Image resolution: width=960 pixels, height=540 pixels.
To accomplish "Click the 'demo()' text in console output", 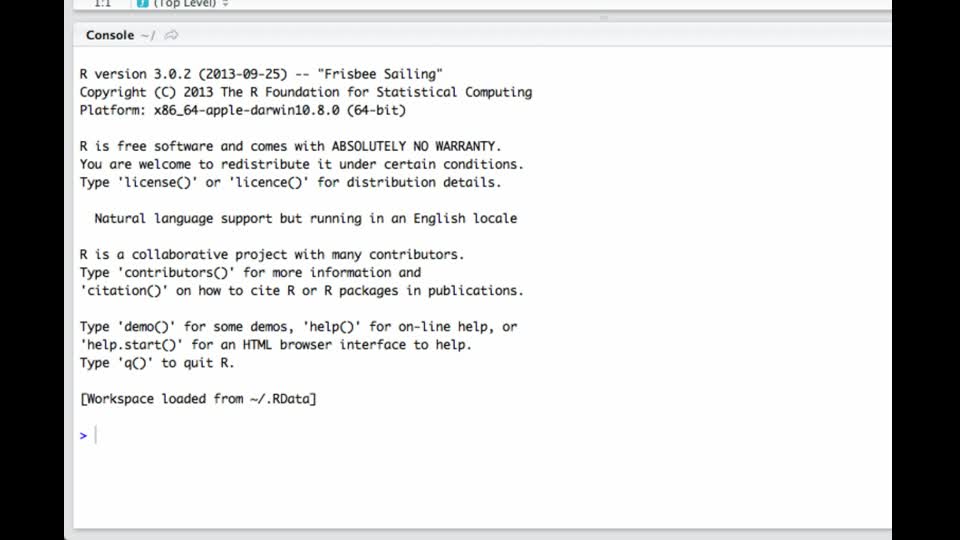I will pyautogui.click(x=146, y=327).
